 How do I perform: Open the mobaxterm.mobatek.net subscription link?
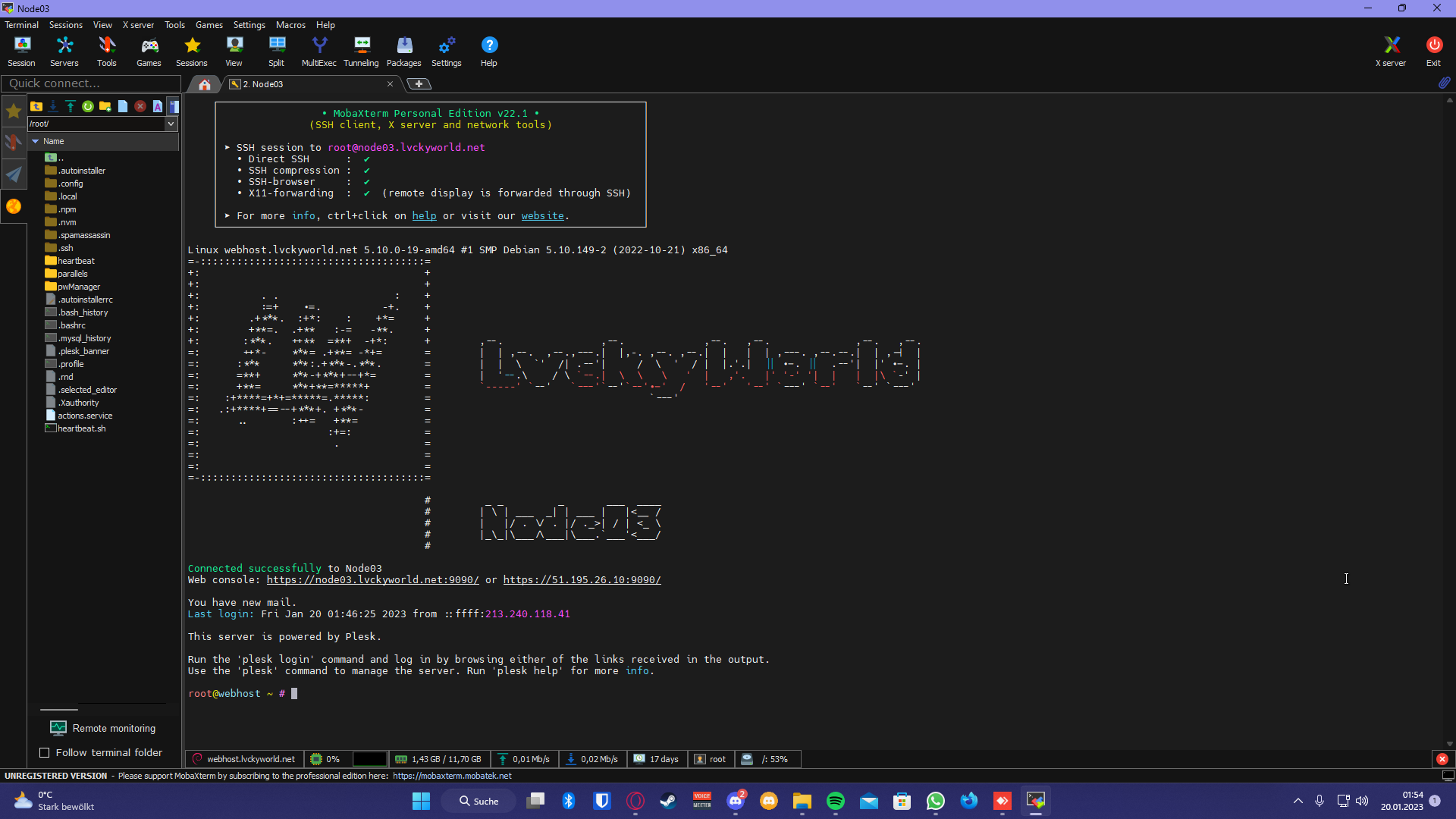pyautogui.click(x=452, y=776)
